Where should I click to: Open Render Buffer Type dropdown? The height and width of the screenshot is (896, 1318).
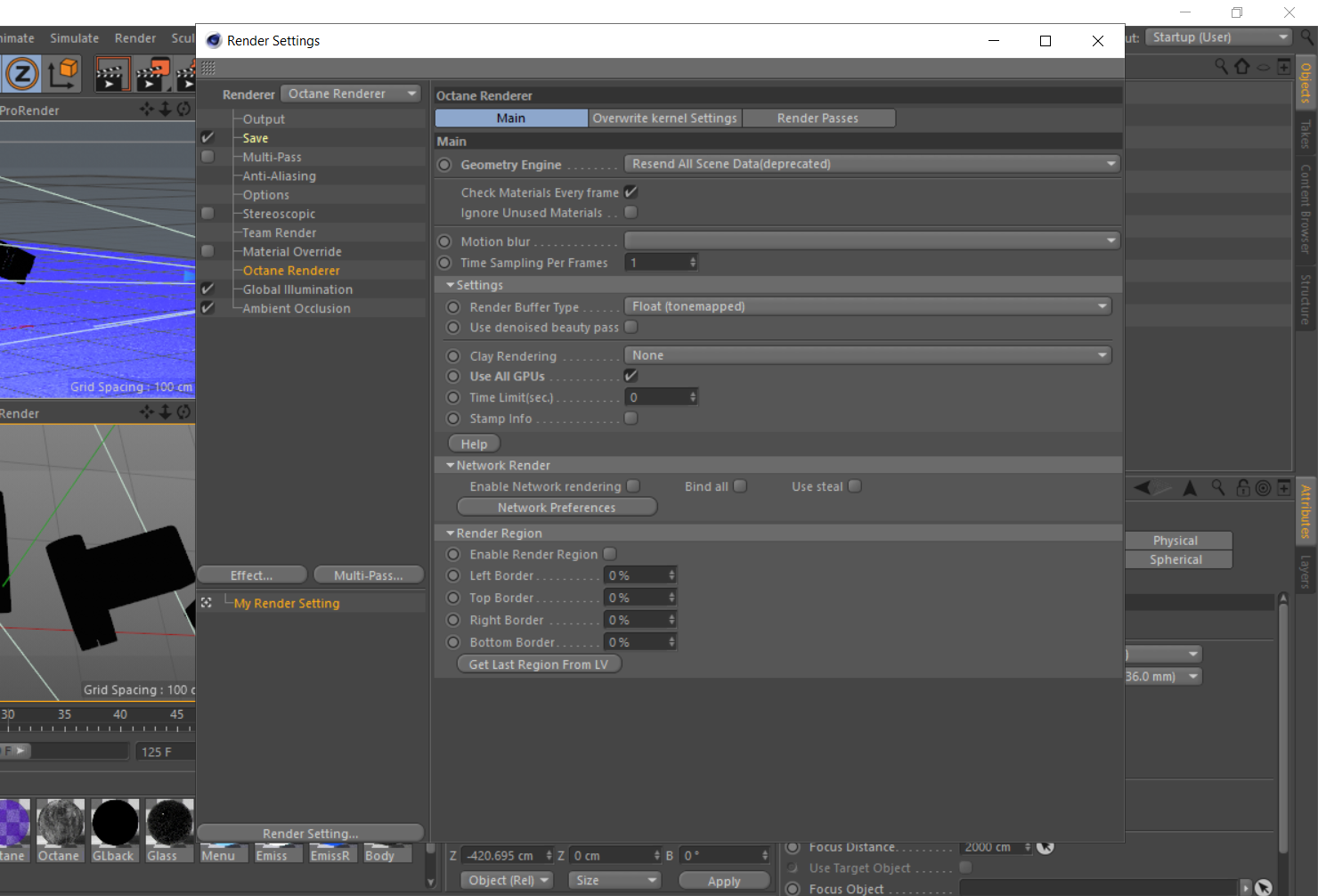[x=868, y=306]
